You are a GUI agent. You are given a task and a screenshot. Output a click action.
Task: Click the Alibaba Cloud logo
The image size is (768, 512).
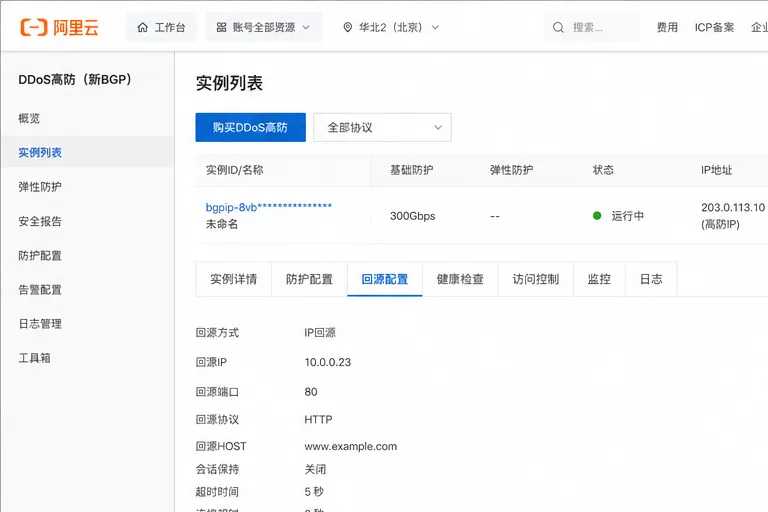click(x=59, y=27)
